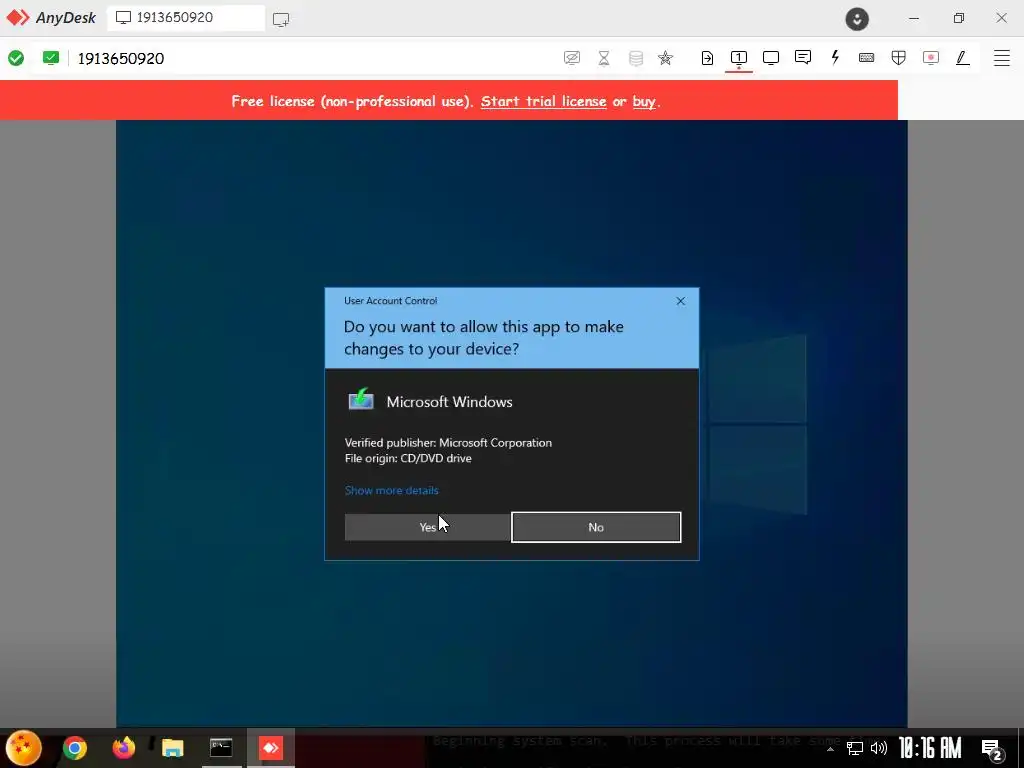Open File Explorer from the taskbar
The height and width of the screenshot is (768, 1024).
[x=172, y=748]
